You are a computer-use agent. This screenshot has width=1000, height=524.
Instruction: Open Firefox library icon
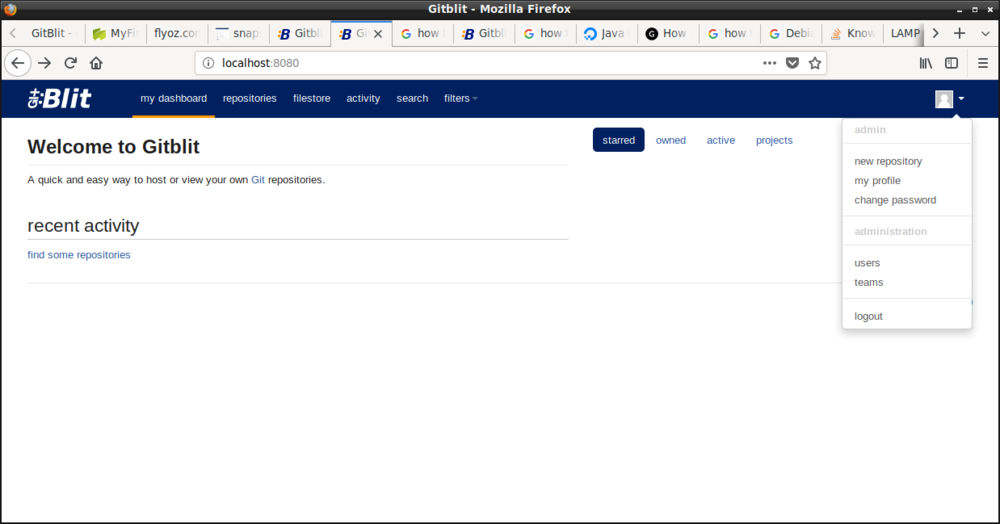pos(926,63)
